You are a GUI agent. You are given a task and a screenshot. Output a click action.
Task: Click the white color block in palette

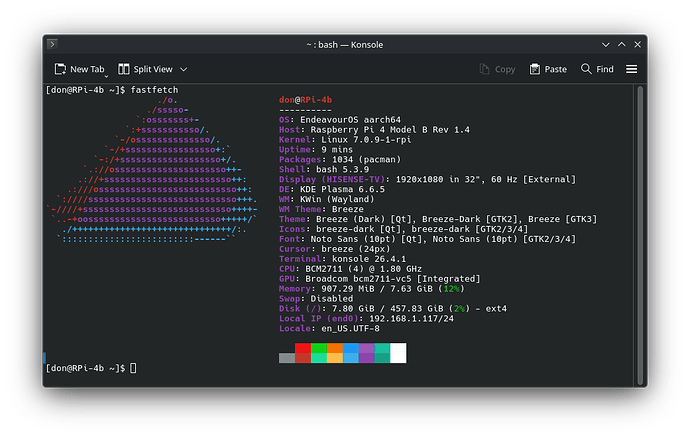398,353
